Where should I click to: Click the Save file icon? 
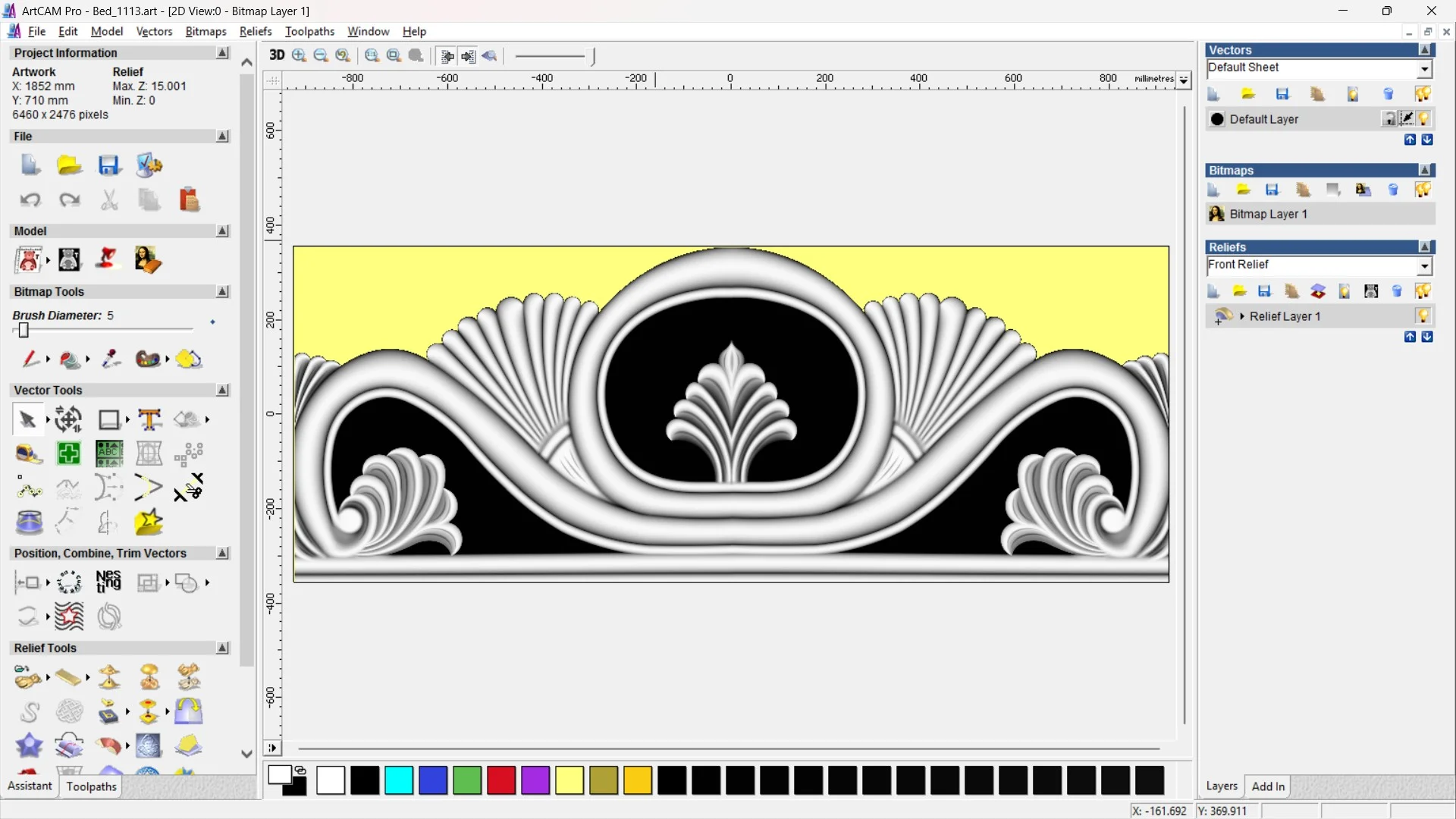click(109, 165)
